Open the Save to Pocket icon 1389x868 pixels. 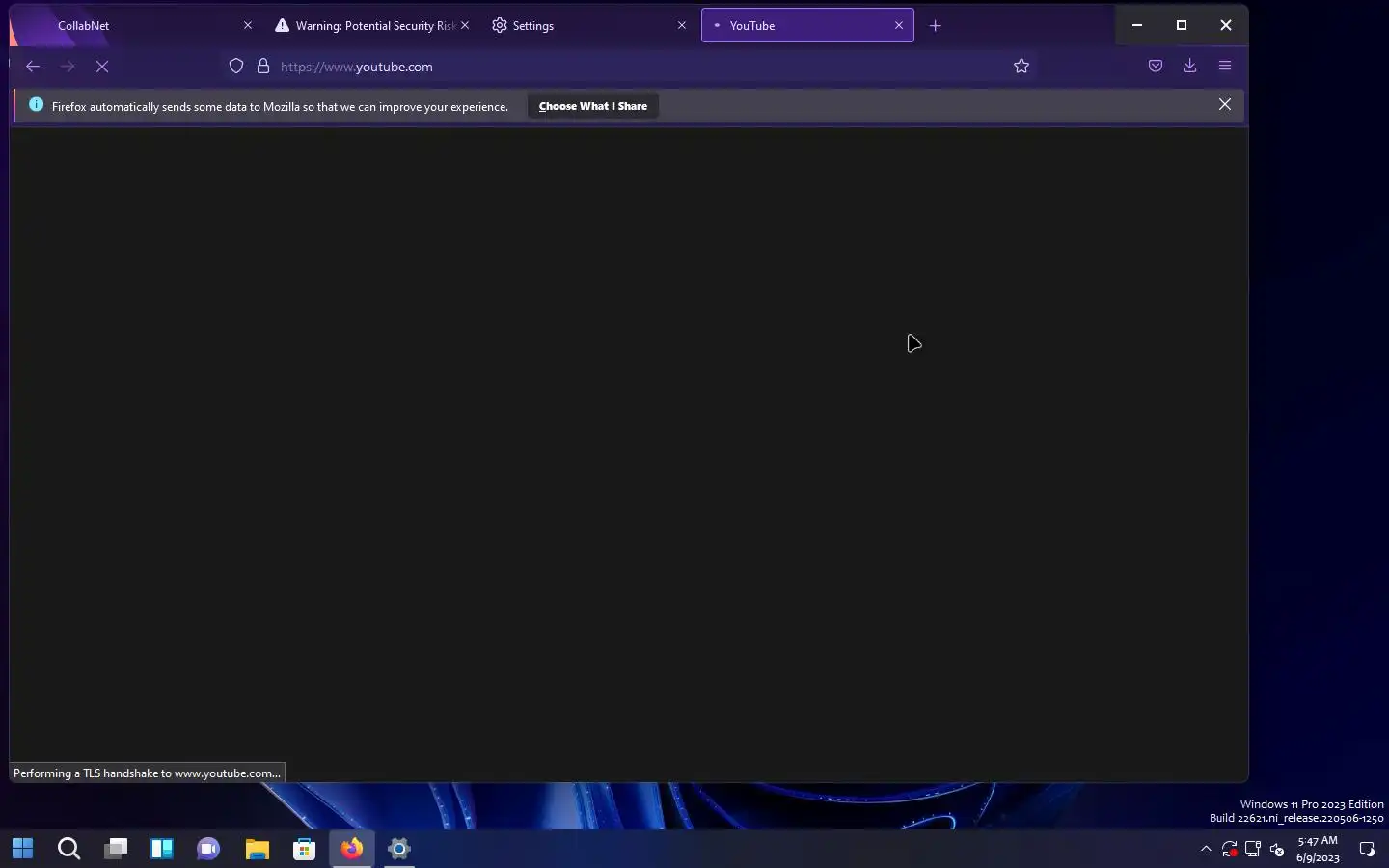[x=1156, y=66]
